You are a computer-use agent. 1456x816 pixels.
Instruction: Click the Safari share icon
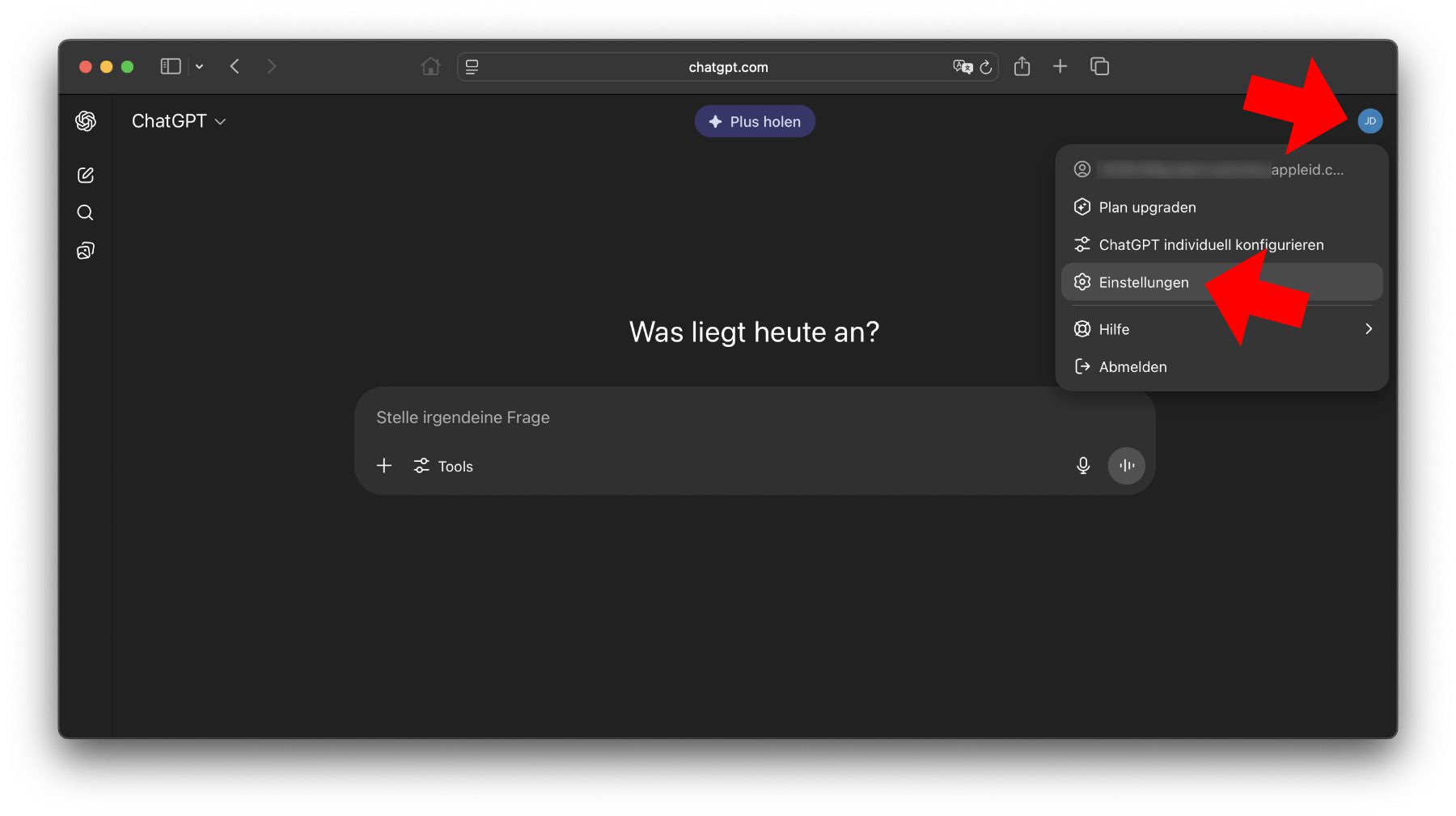click(1022, 66)
